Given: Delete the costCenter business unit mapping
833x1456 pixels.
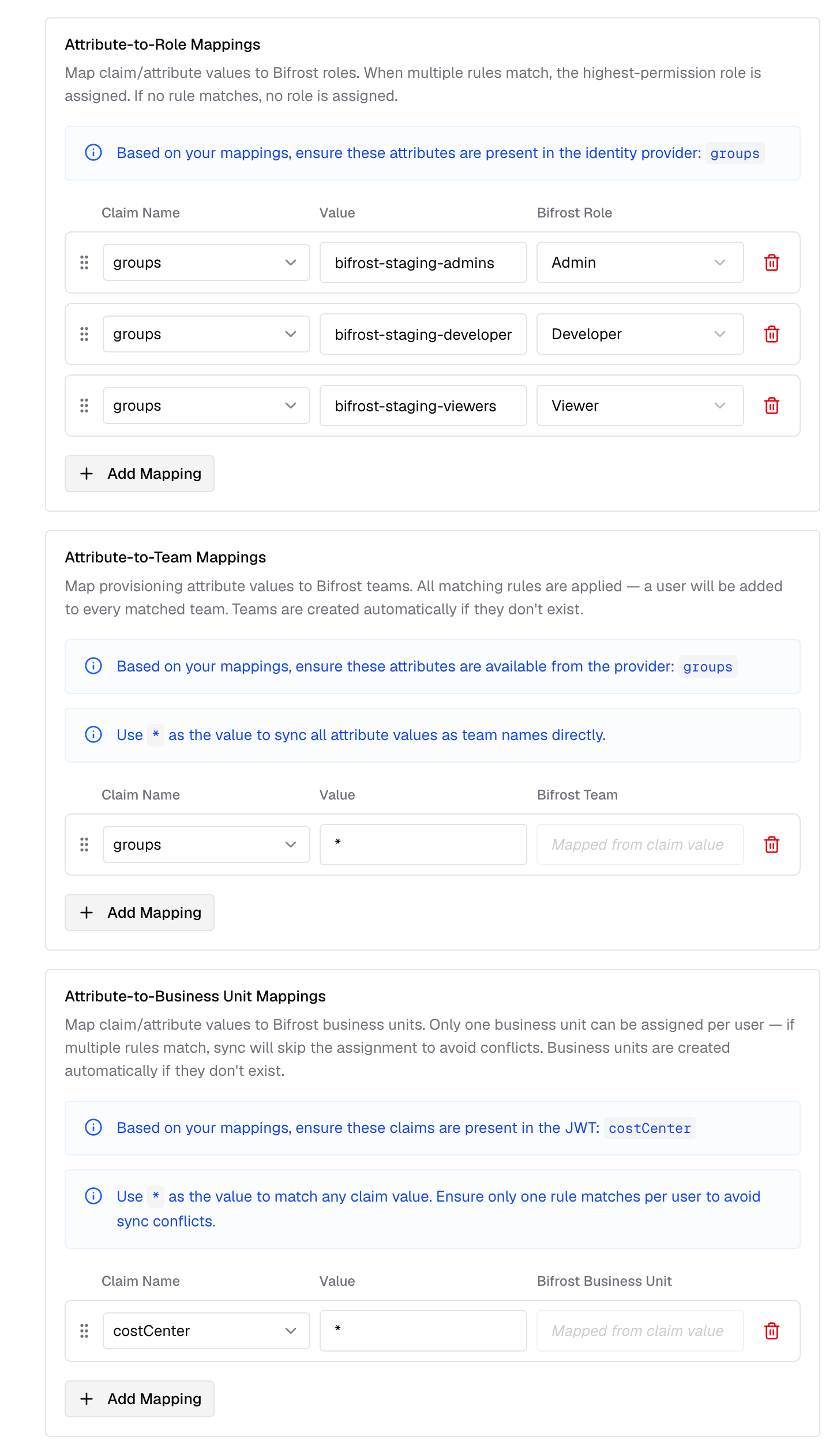Looking at the screenshot, I should click(771, 1331).
